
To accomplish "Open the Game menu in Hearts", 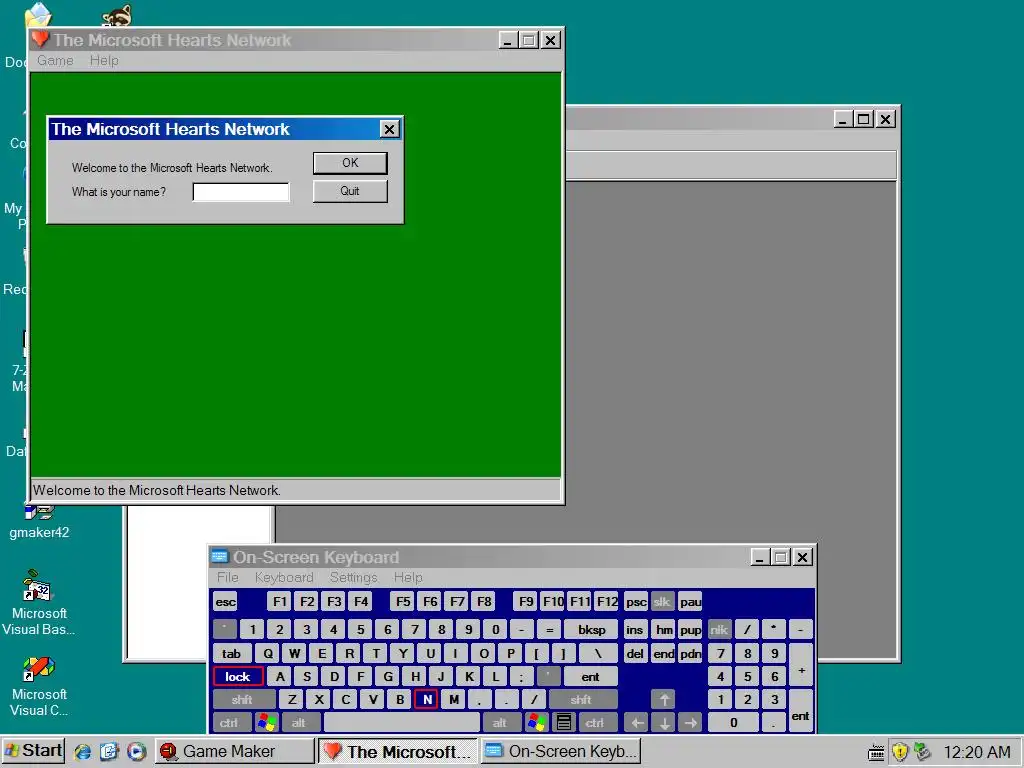I will click(55, 61).
